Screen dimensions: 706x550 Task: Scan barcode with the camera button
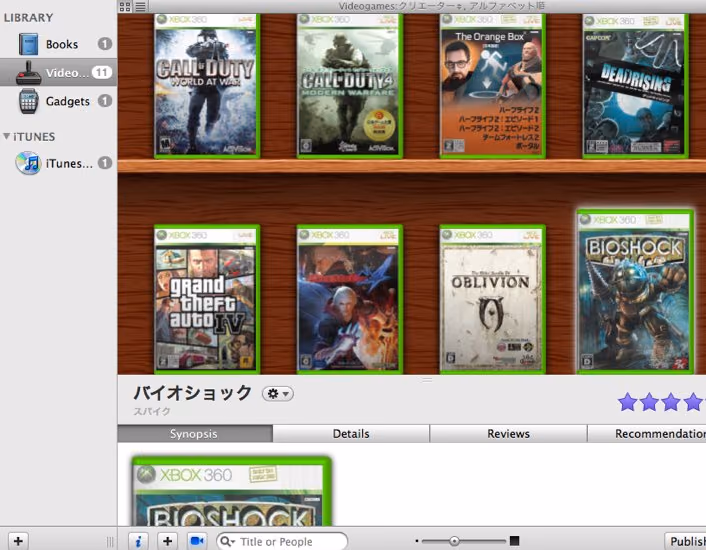(197, 541)
